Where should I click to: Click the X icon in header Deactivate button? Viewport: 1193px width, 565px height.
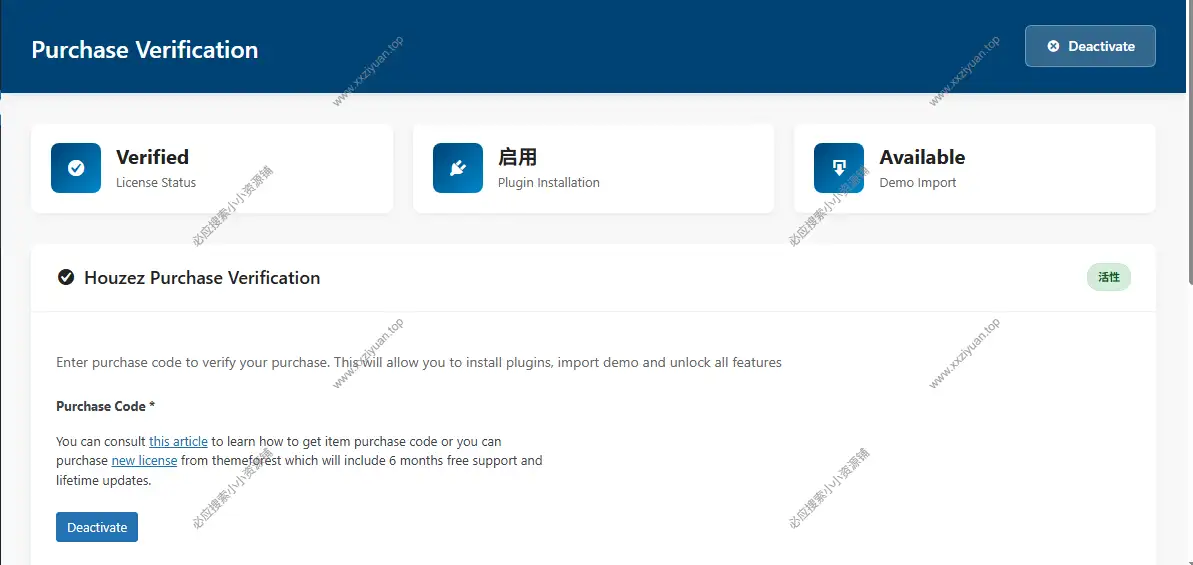[x=1053, y=46]
